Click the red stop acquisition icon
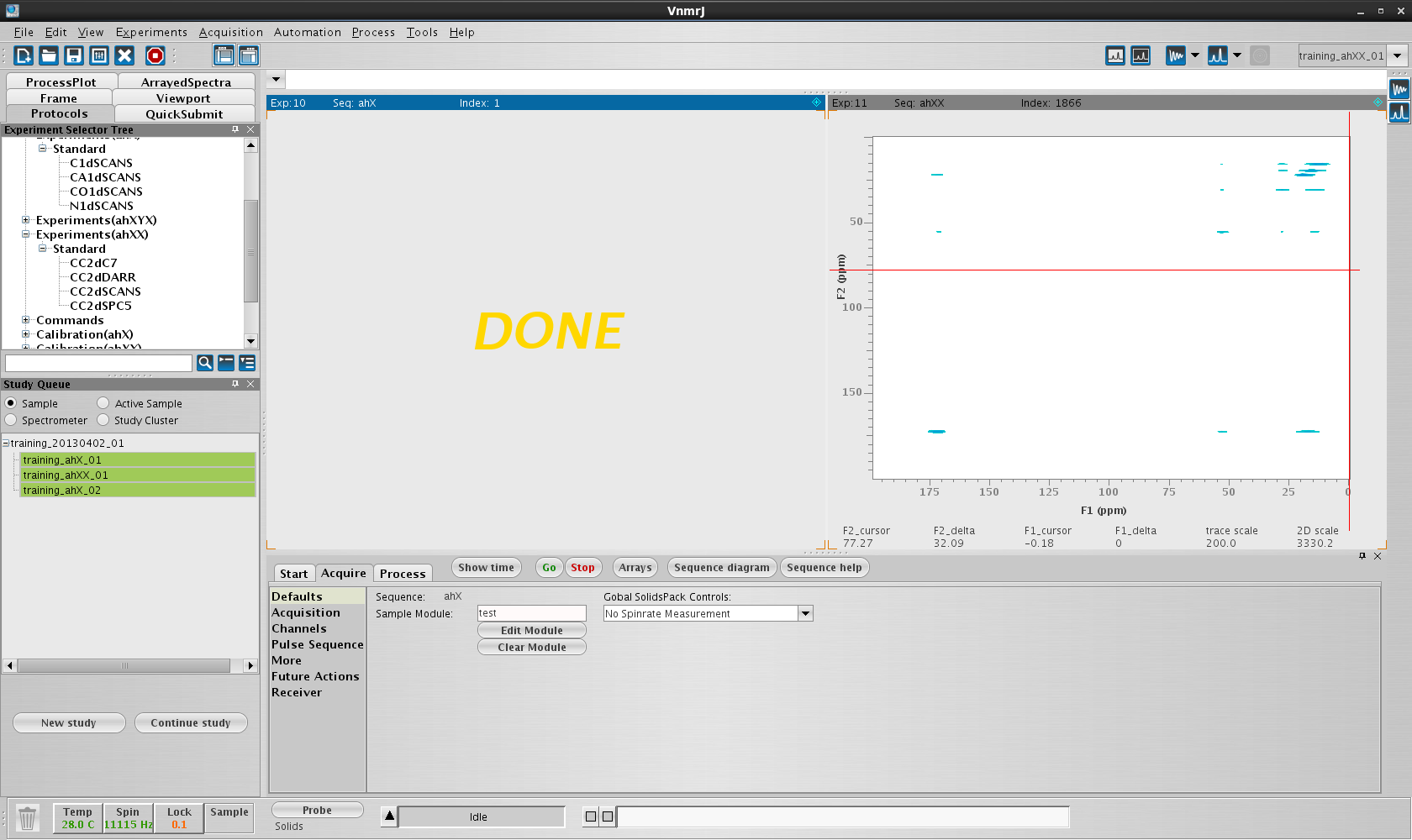The image size is (1412, 840). [x=155, y=55]
